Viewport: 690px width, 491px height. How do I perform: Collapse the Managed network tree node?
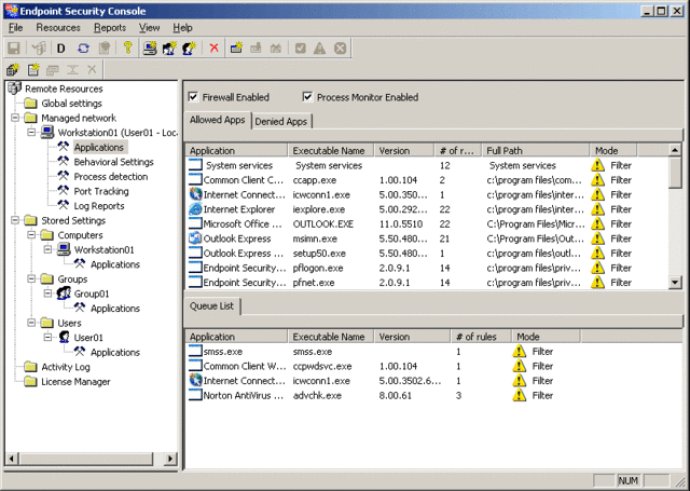click(x=15, y=117)
